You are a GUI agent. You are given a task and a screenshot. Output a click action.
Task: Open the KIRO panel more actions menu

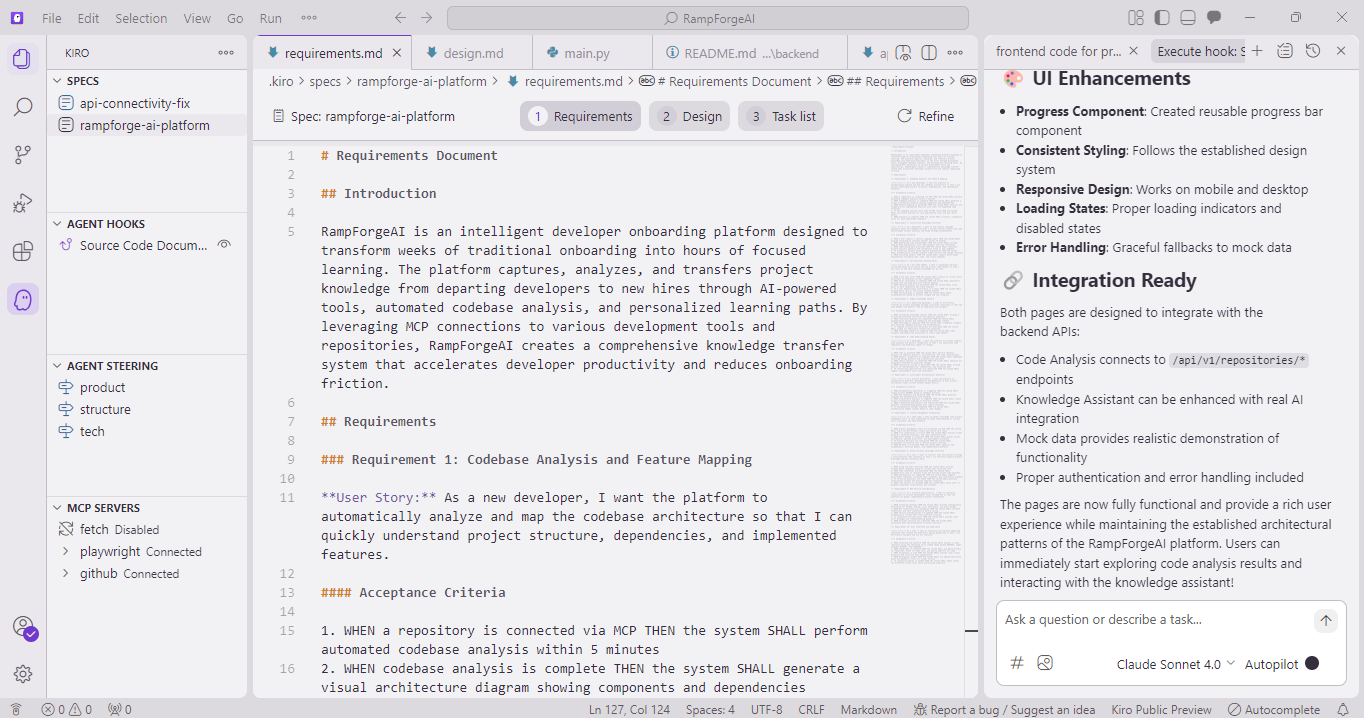226,53
